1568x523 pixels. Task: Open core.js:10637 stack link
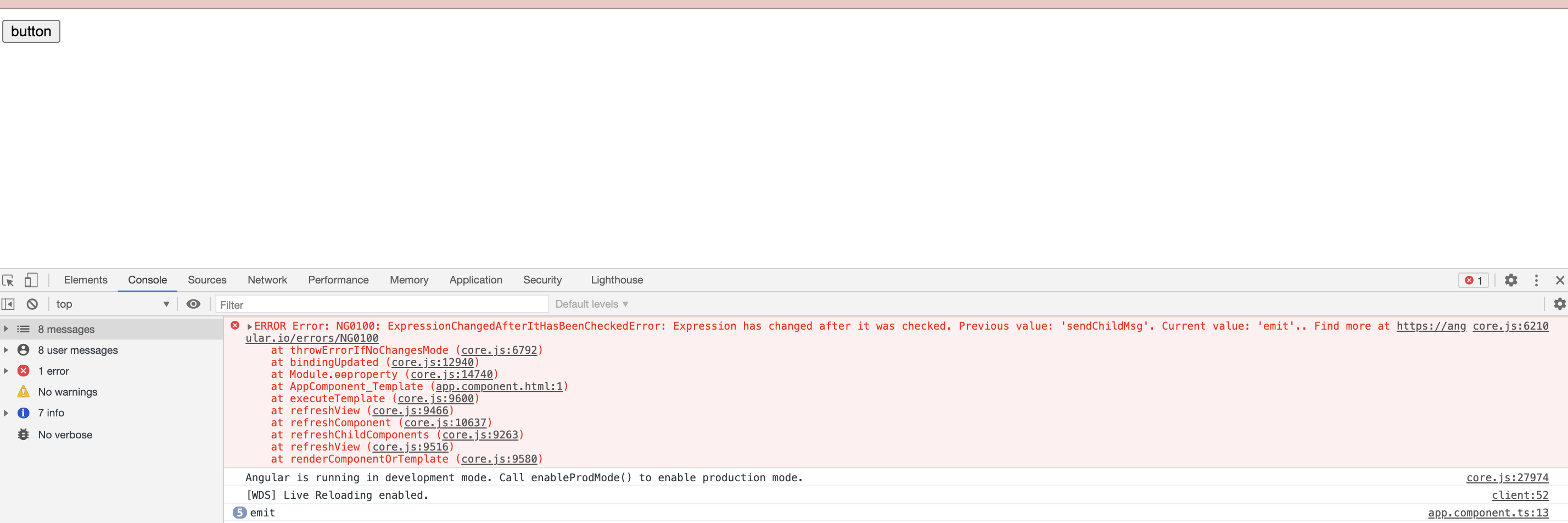point(445,422)
